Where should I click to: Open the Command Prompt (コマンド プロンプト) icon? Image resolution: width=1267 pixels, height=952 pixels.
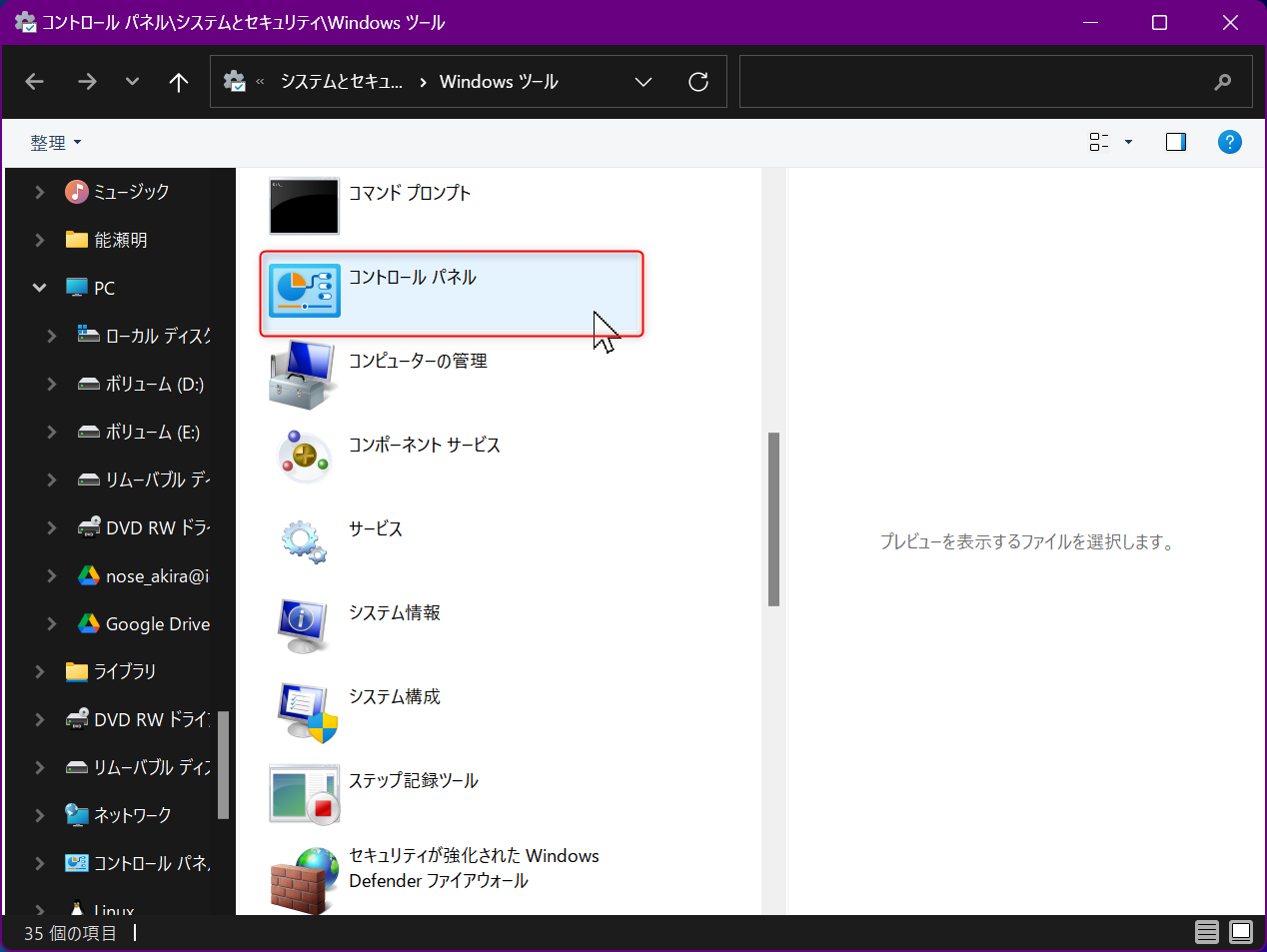coord(305,206)
